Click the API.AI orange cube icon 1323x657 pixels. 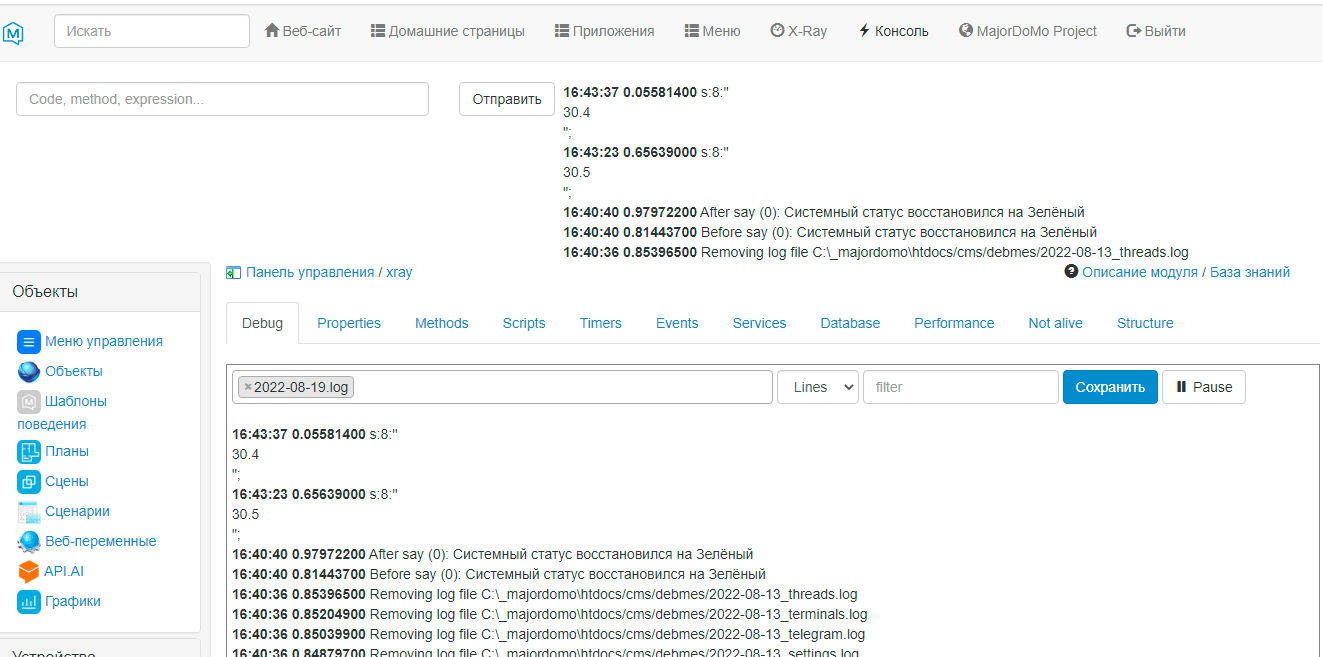tap(29, 572)
